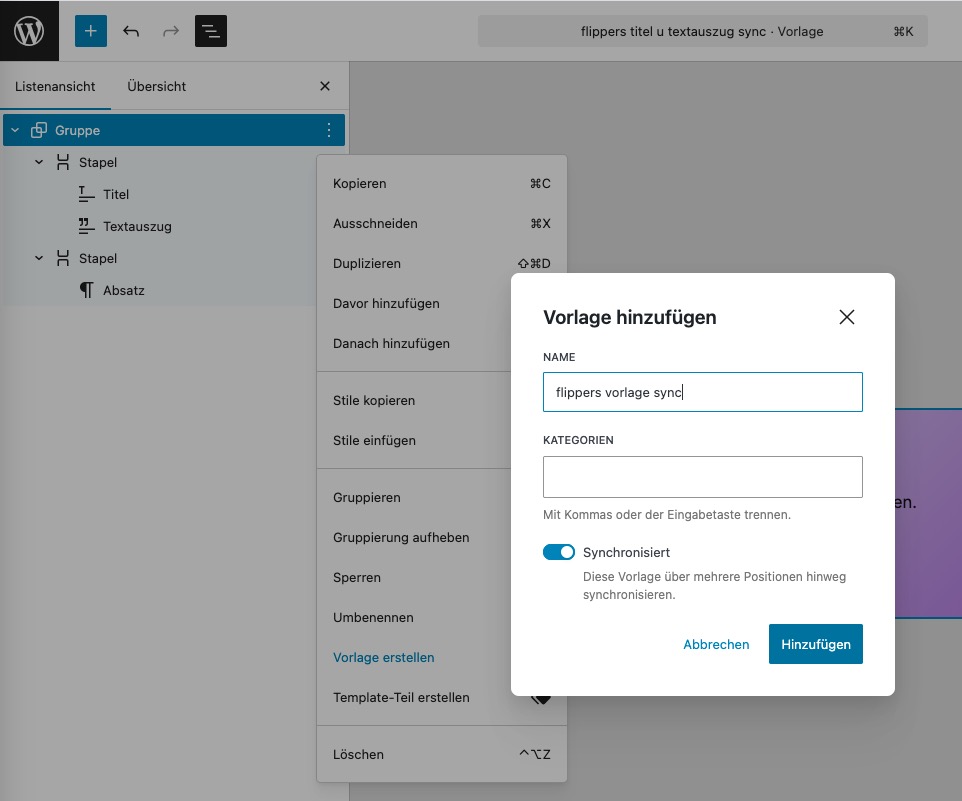The image size is (962, 801).
Task: Open the block inserter plus button
Action: [90, 31]
